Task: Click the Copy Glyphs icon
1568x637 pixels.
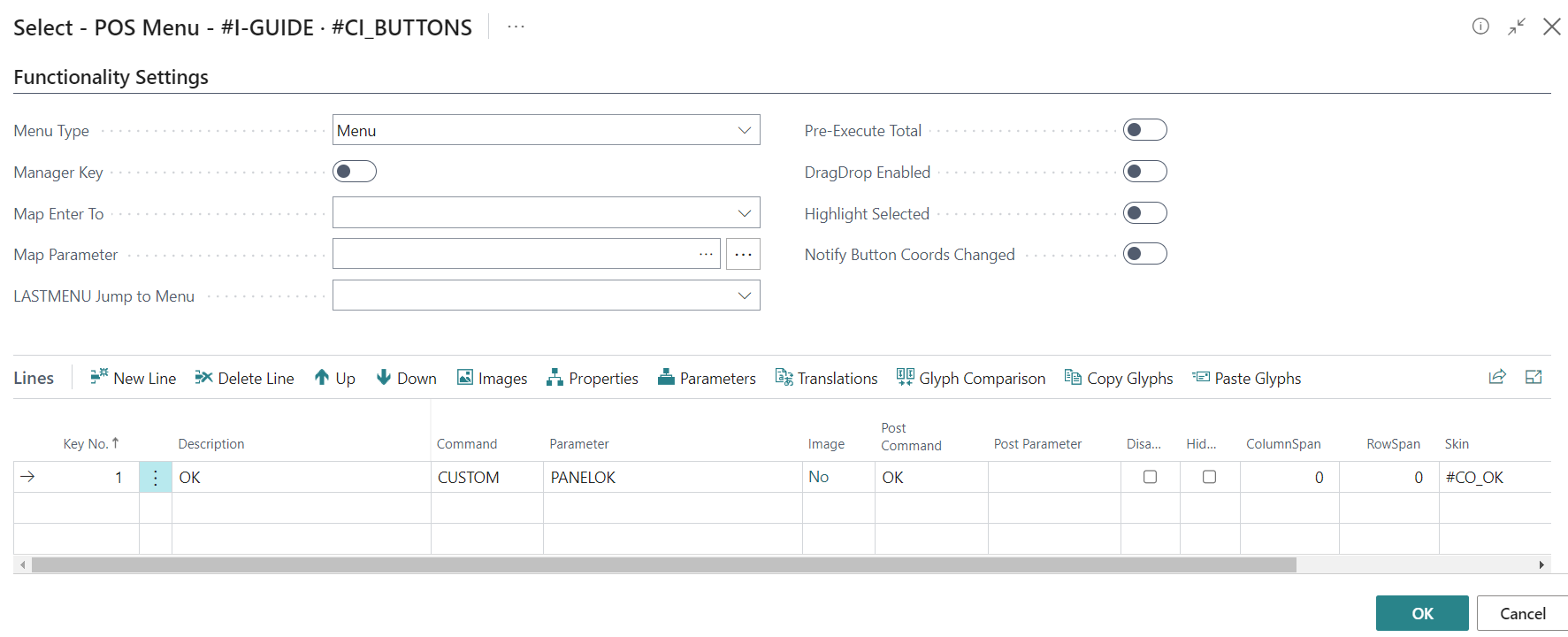Action: pos(1073,377)
